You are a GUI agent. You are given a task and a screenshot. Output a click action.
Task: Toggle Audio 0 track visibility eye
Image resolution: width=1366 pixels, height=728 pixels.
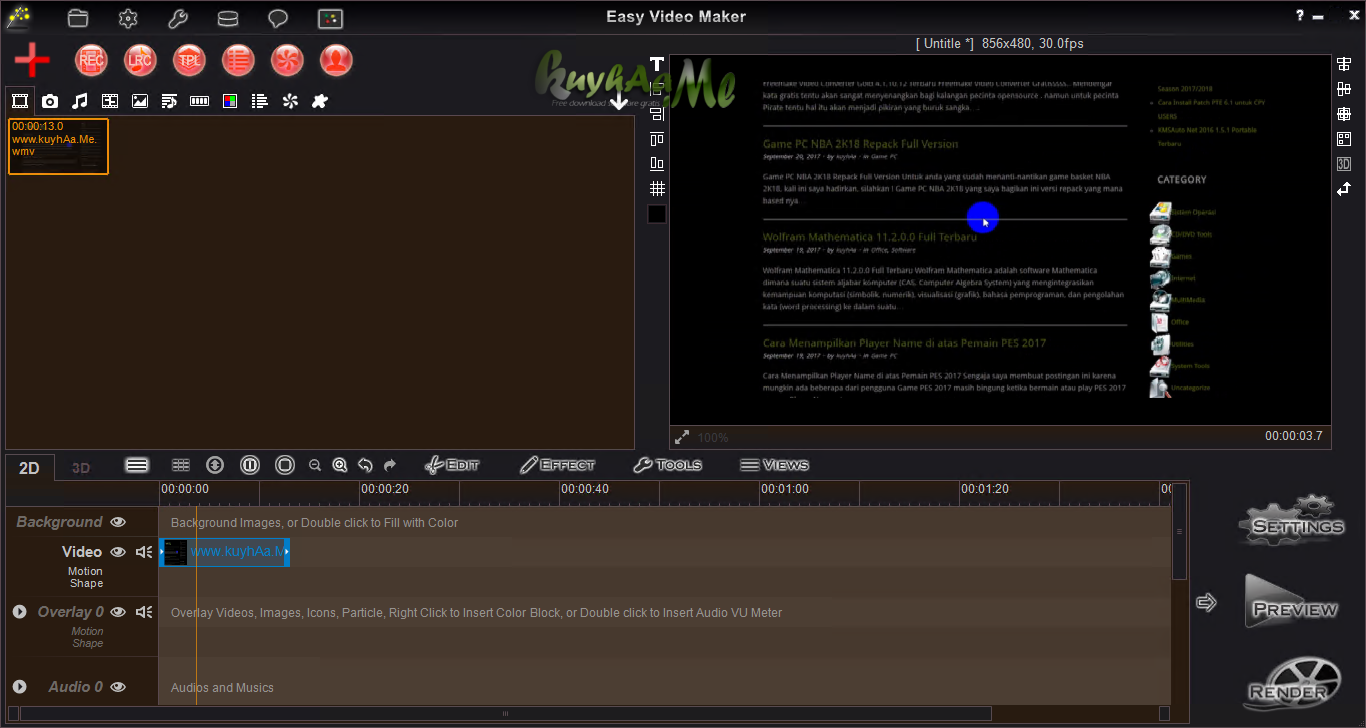(118, 687)
